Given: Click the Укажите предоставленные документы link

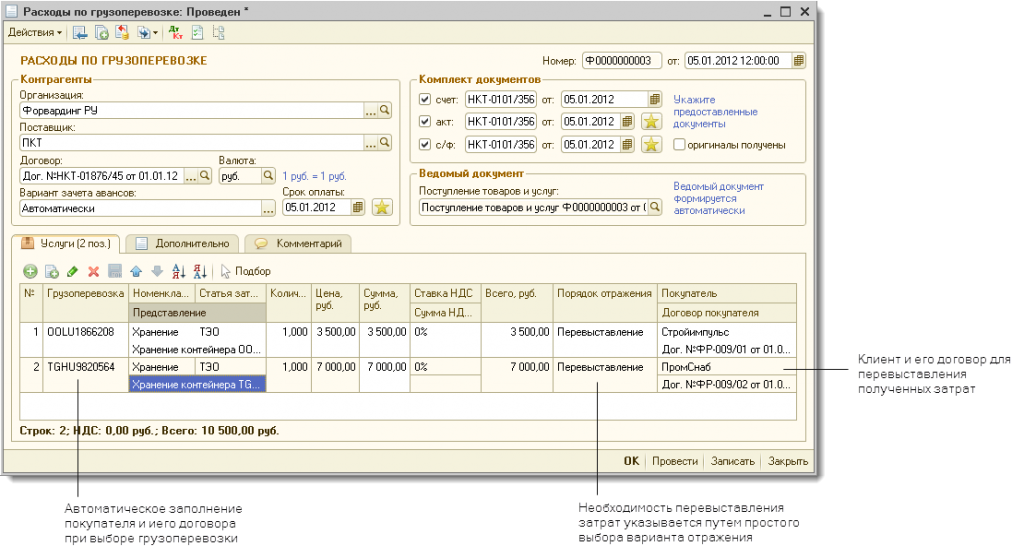Looking at the screenshot, I should (x=715, y=112).
